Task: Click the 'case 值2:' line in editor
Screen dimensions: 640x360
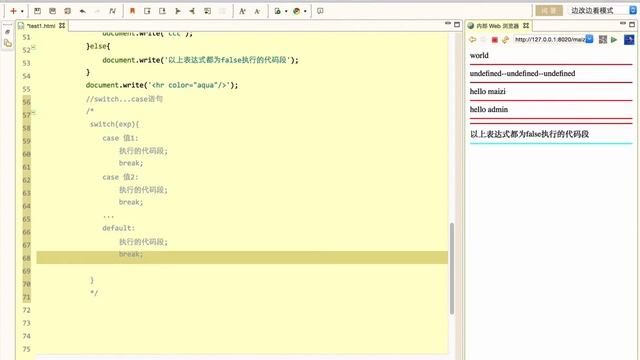Action: [120, 177]
